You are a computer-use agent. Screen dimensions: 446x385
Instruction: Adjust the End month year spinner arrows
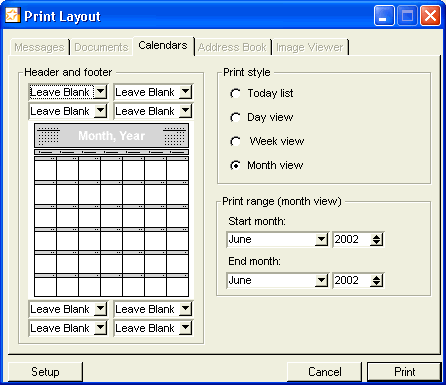[376, 280]
